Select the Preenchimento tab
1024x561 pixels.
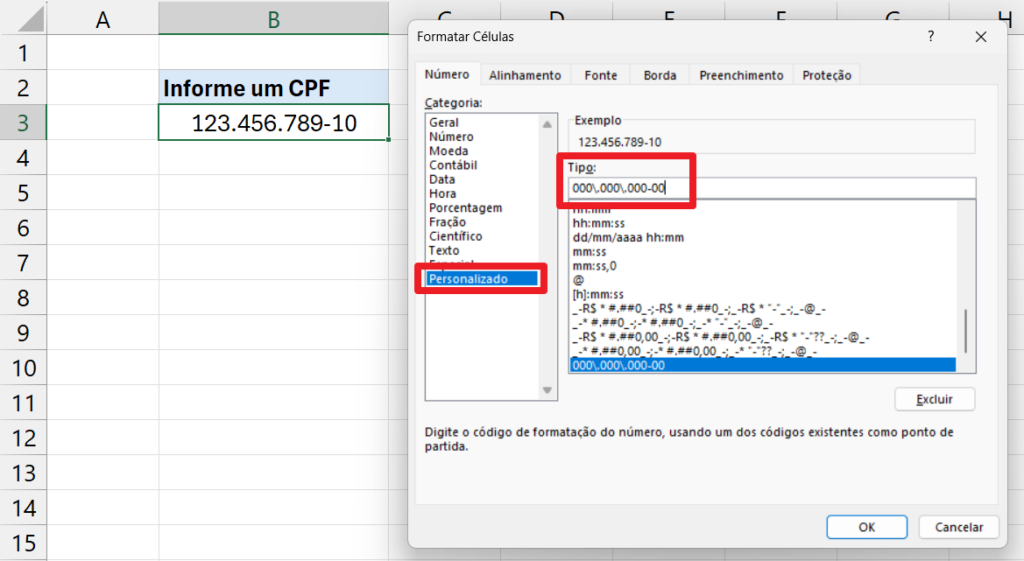point(741,75)
